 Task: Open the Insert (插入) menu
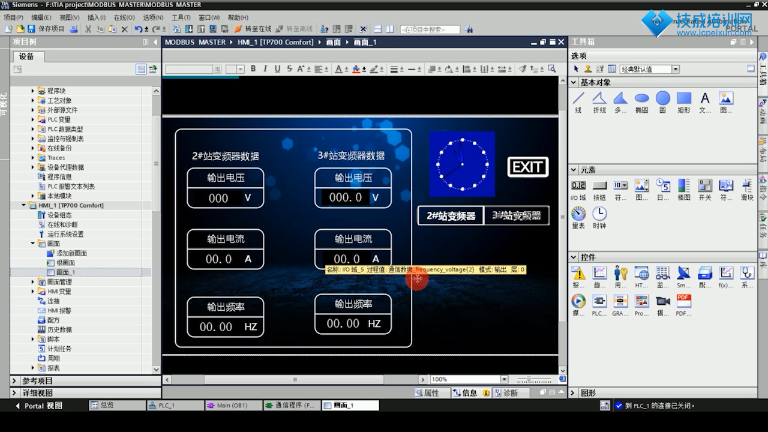pos(96,17)
